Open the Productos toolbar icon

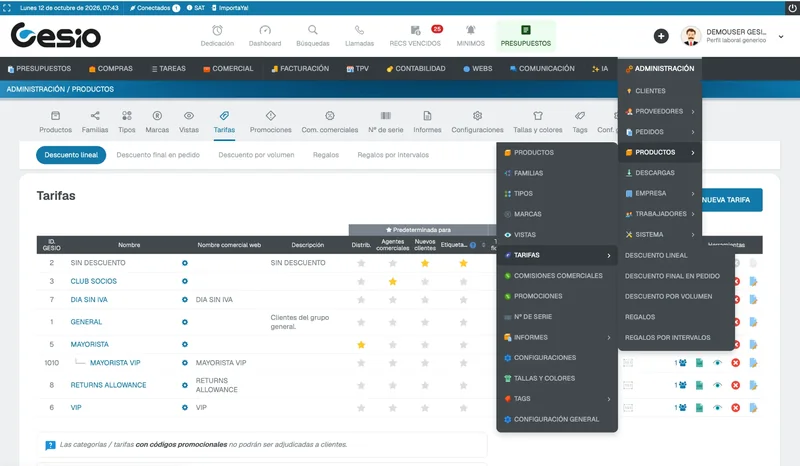tap(56, 116)
